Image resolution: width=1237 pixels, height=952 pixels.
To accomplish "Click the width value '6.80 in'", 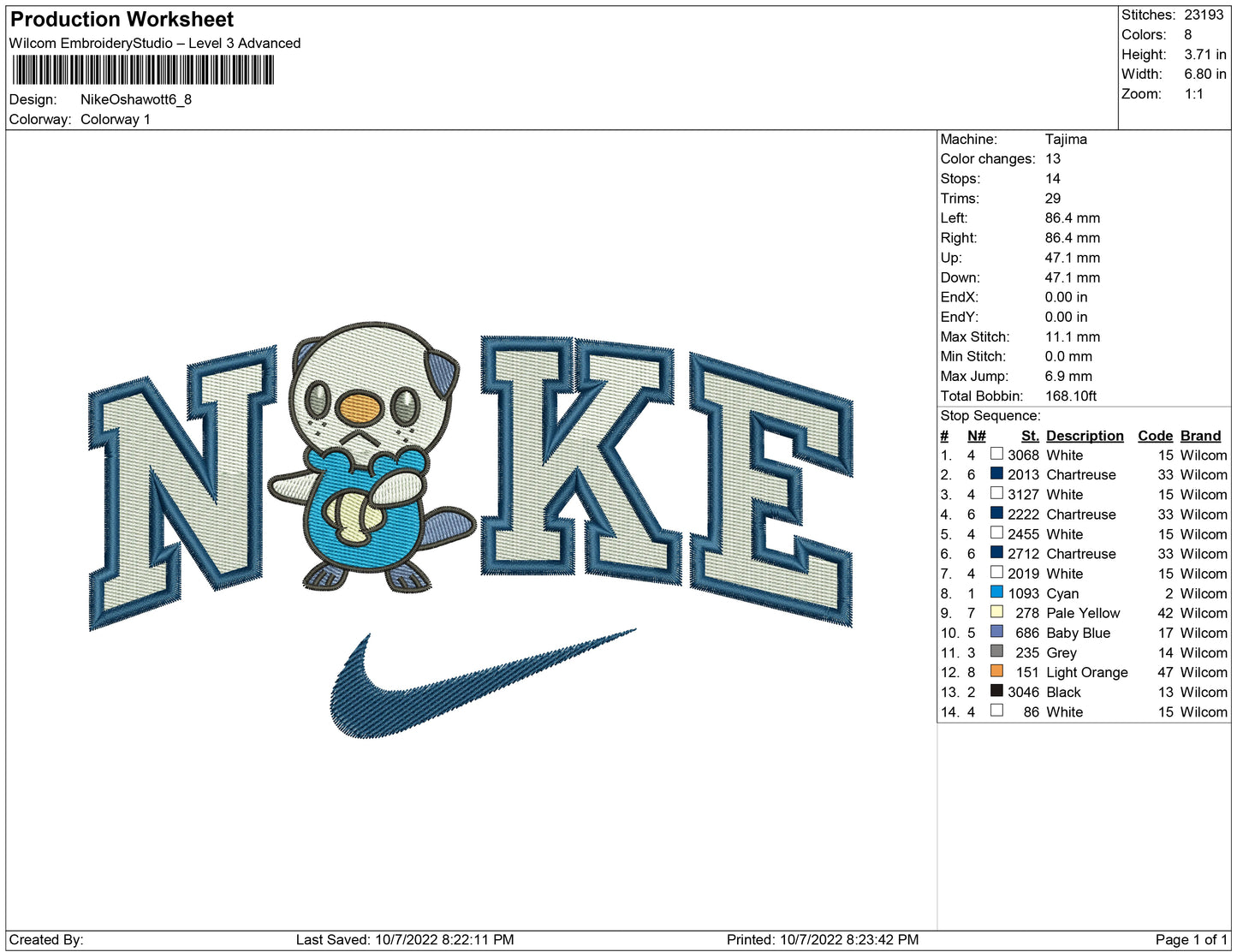I will click(1204, 74).
